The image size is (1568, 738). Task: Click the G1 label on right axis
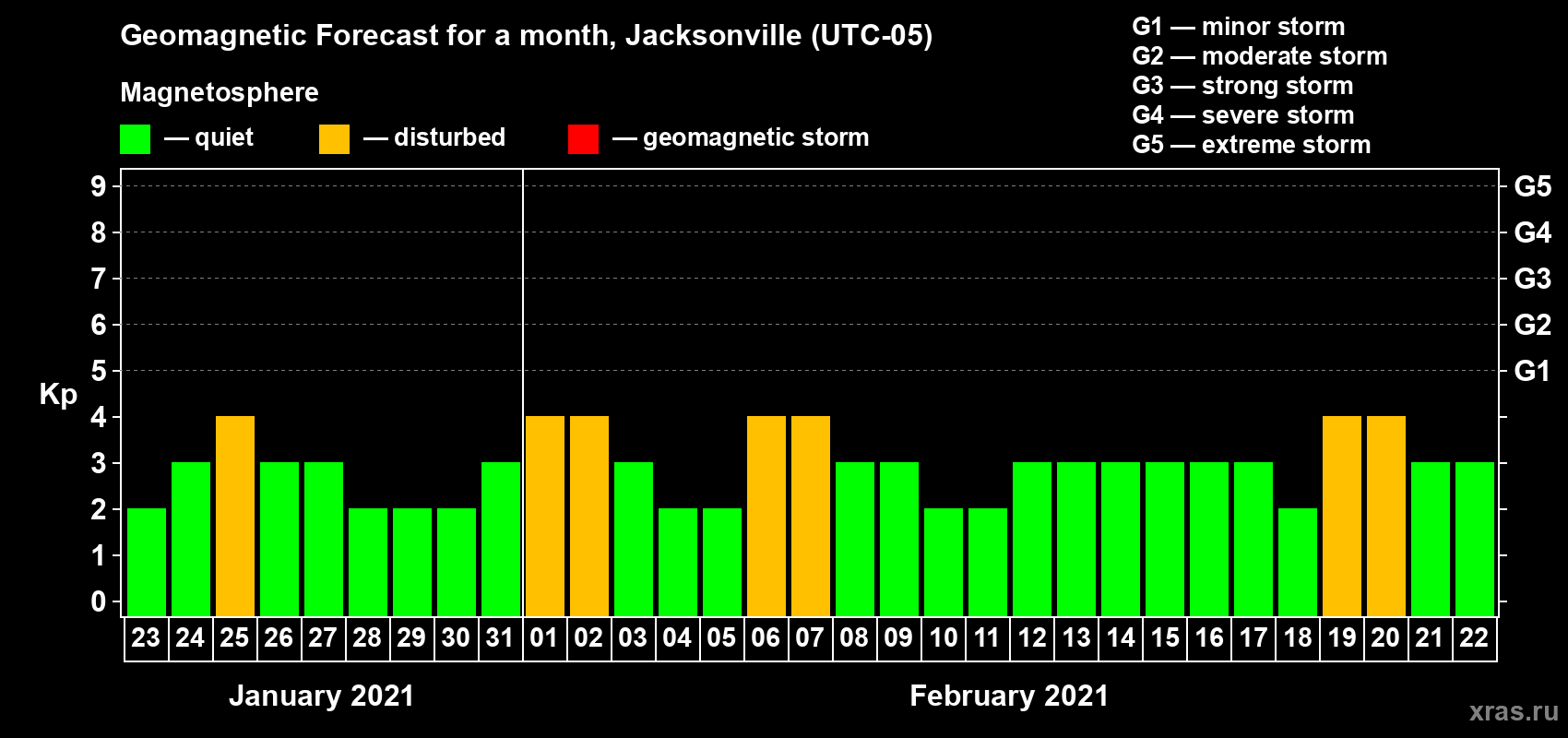(x=1533, y=371)
